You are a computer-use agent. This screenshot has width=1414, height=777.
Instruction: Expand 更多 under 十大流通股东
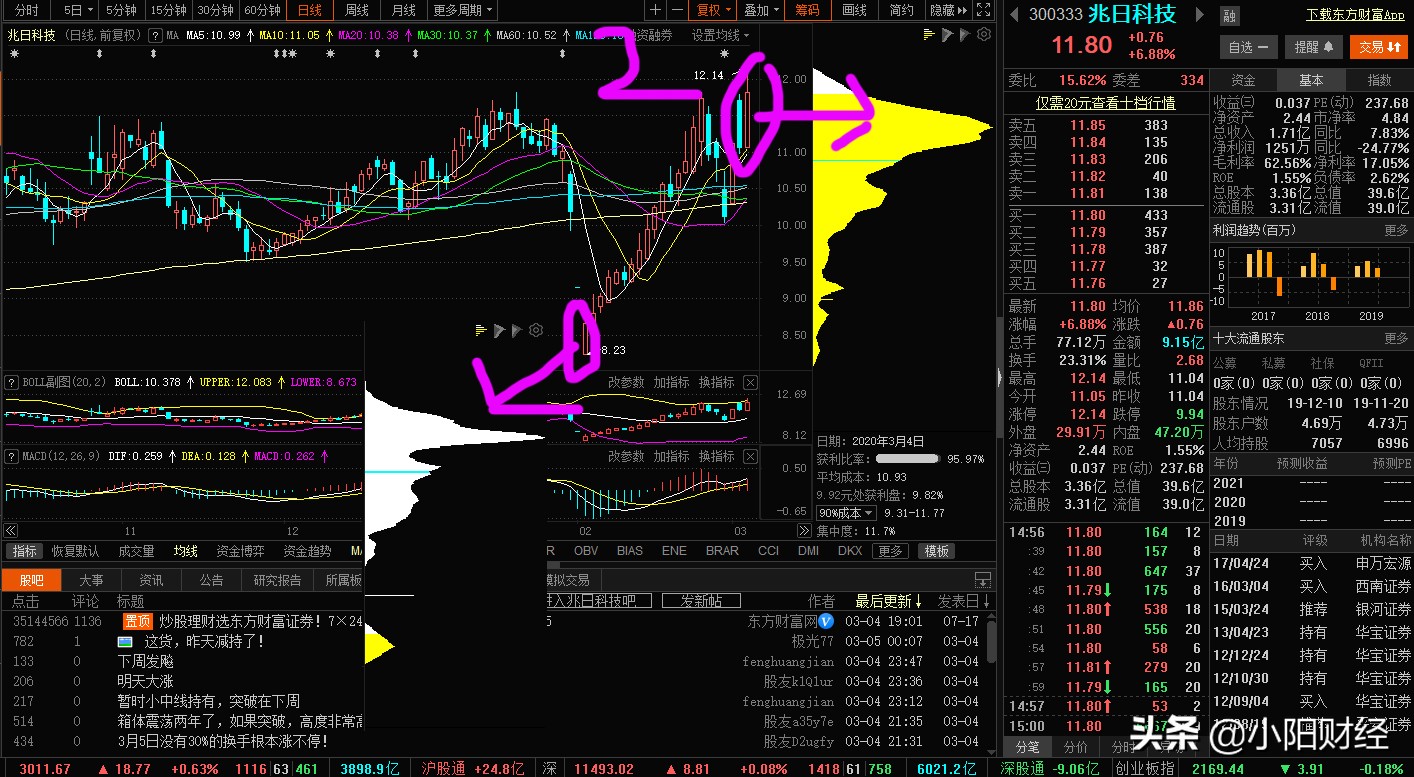click(x=1396, y=339)
